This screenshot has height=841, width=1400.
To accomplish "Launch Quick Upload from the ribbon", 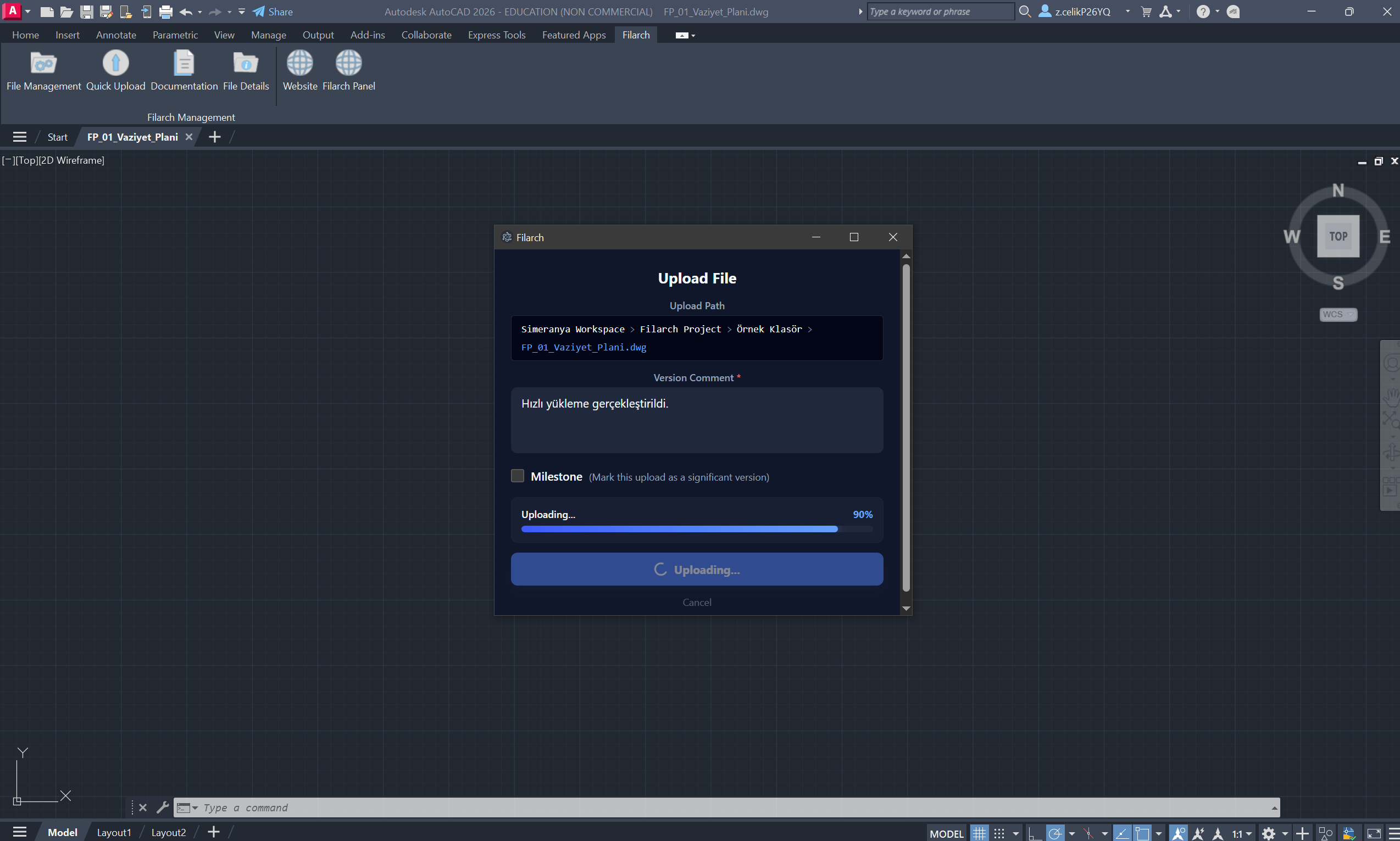I will pyautogui.click(x=115, y=70).
